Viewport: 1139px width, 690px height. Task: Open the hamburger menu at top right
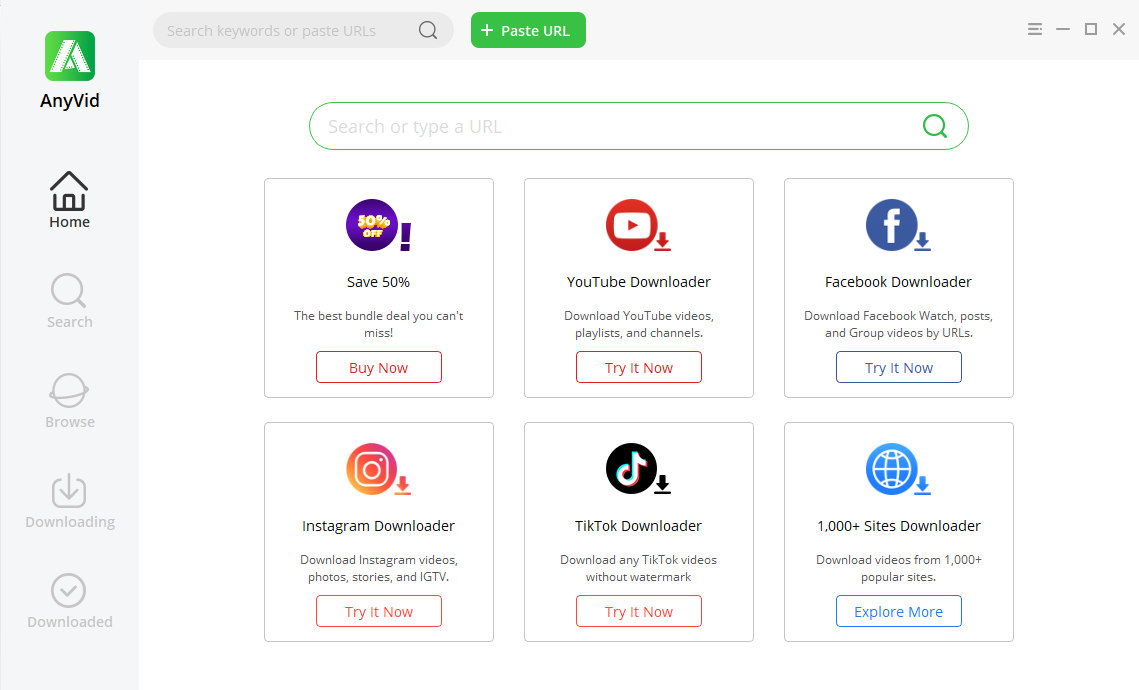point(1035,29)
